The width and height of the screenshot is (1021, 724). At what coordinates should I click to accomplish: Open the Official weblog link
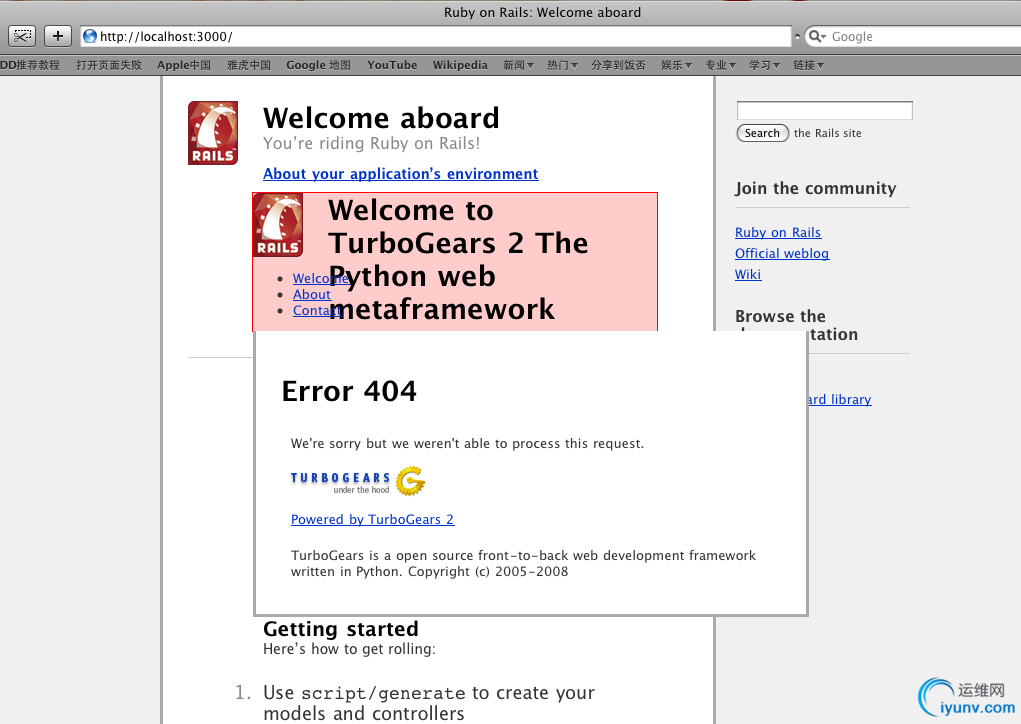point(782,253)
